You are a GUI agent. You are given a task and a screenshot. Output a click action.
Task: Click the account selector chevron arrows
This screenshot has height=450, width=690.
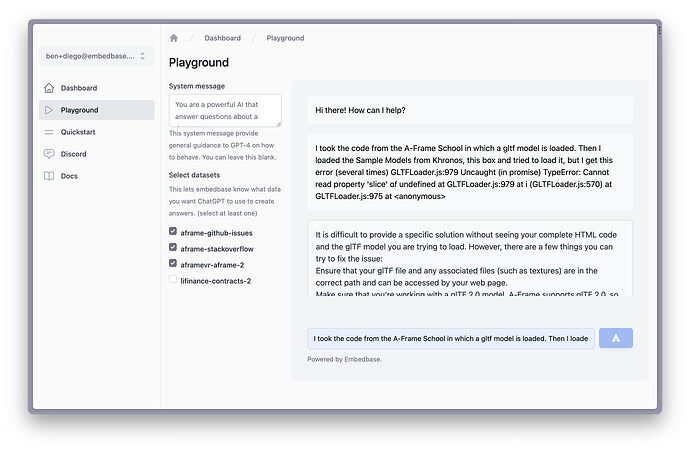point(142,56)
